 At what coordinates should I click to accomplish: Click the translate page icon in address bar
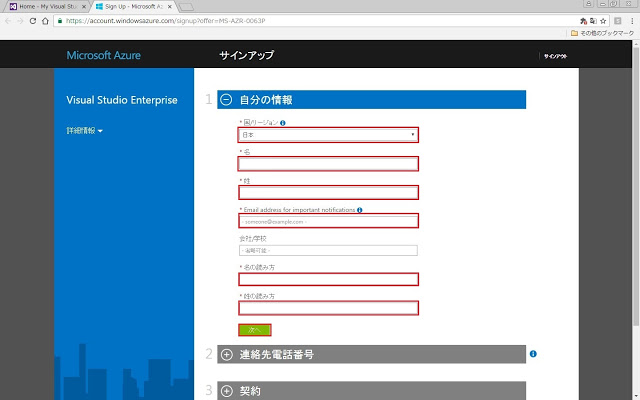pyautogui.click(x=593, y=21)
